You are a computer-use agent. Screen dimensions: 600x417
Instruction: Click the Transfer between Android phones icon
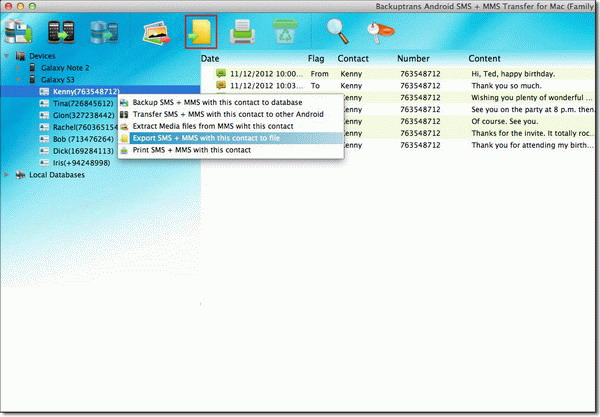click(61, 31)
